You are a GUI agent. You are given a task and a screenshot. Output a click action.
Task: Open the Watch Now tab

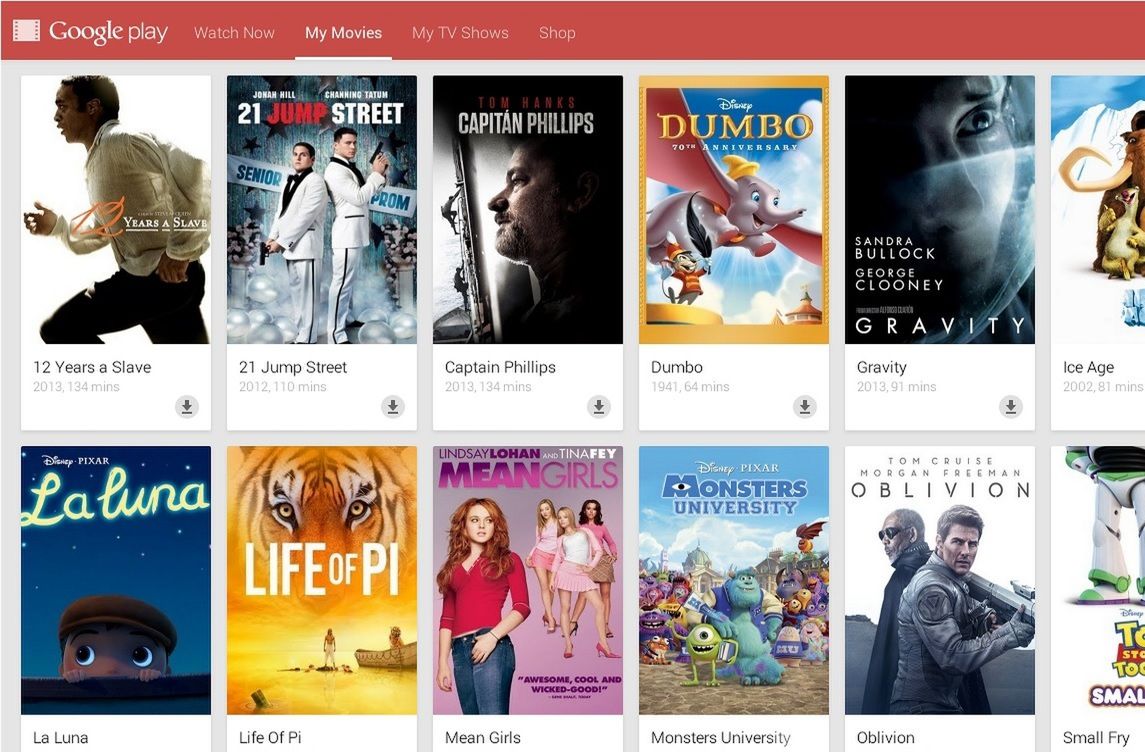[234, 33]
